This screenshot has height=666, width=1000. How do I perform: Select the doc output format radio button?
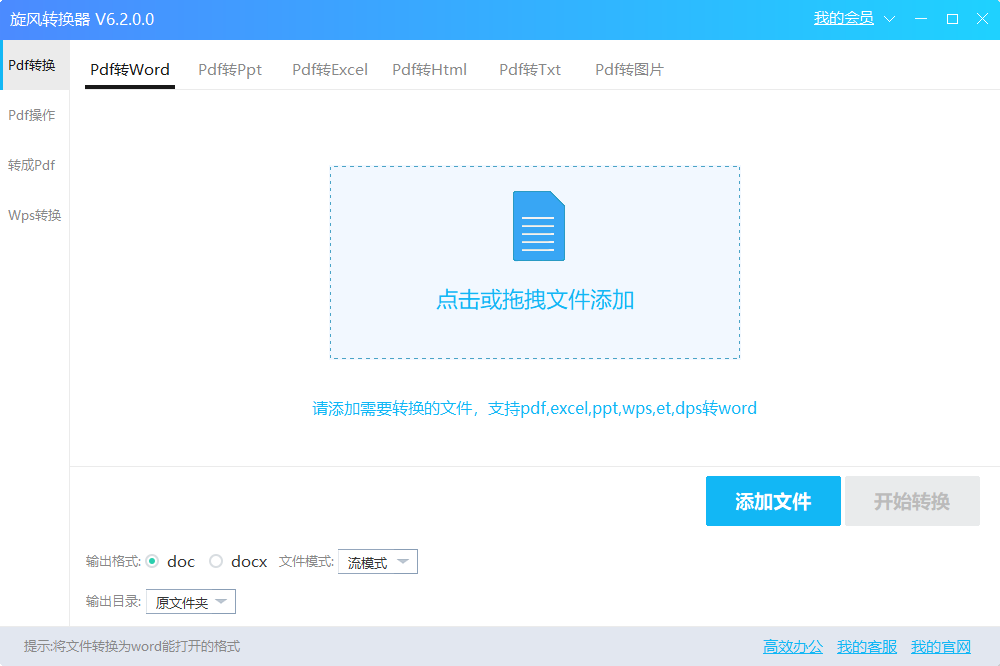pos(153,562)
